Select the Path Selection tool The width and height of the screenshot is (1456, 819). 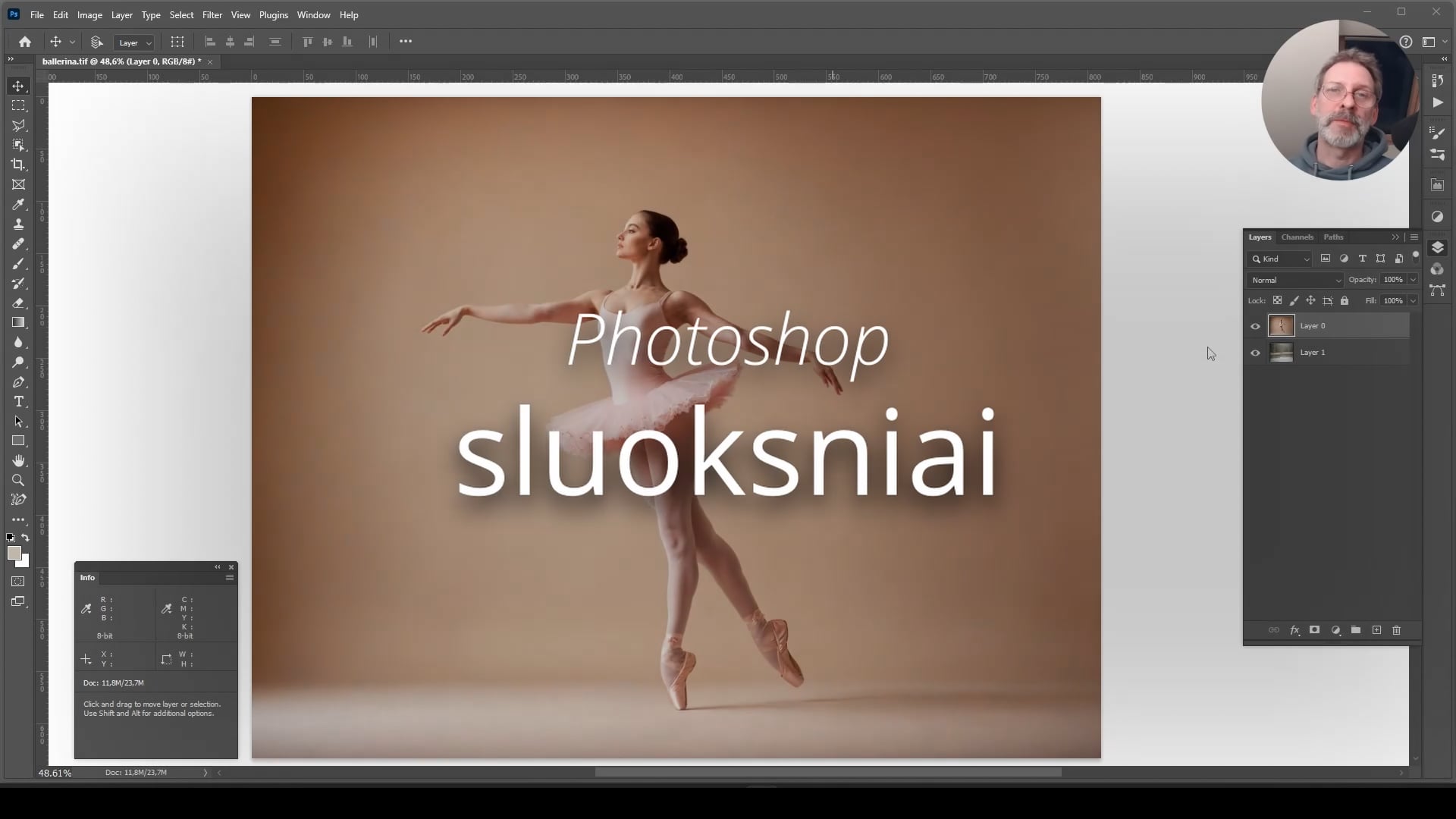pyautogui.click(x=18, y=421)
